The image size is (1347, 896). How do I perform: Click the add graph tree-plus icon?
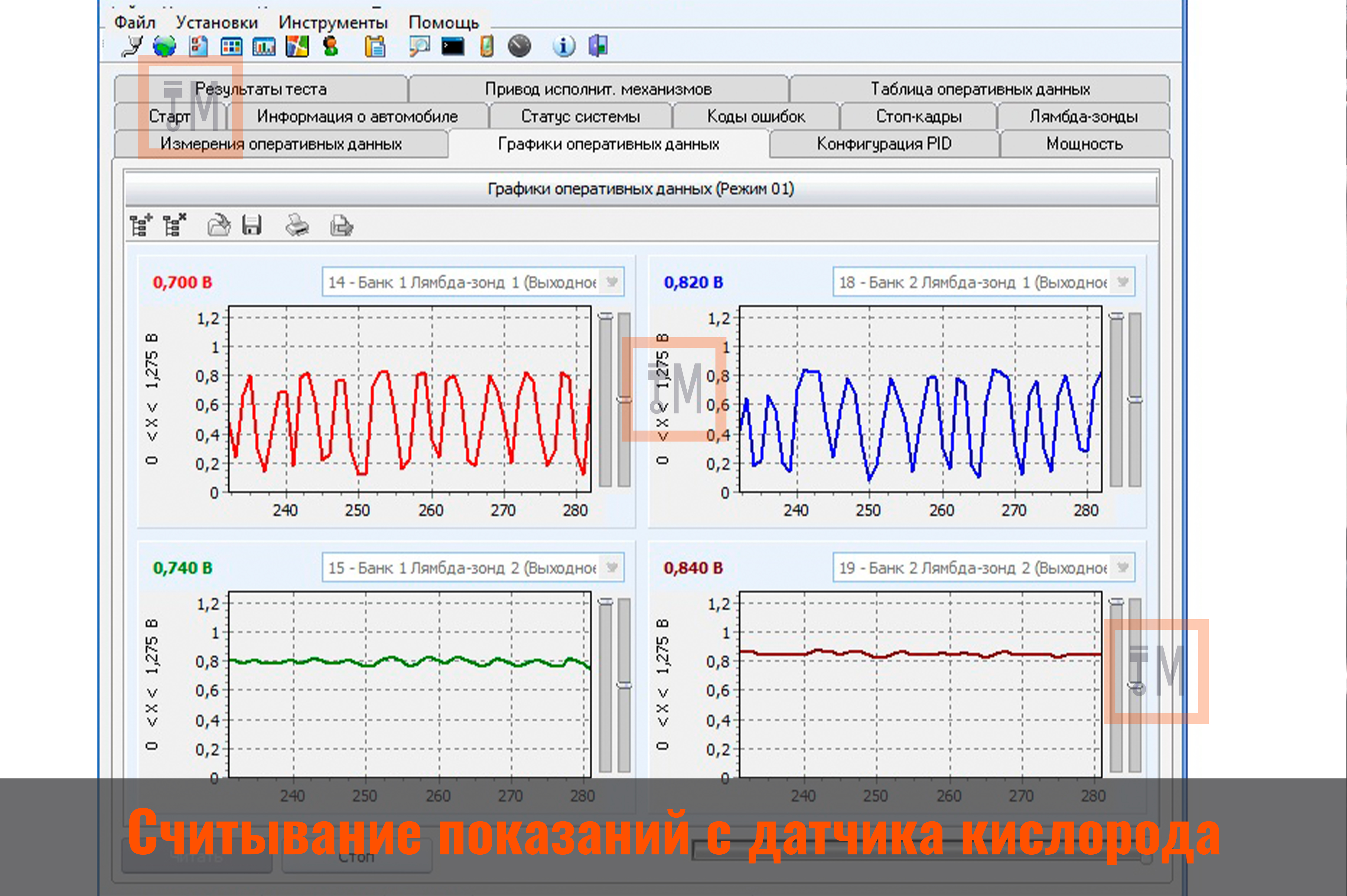[x=141, y=225]
